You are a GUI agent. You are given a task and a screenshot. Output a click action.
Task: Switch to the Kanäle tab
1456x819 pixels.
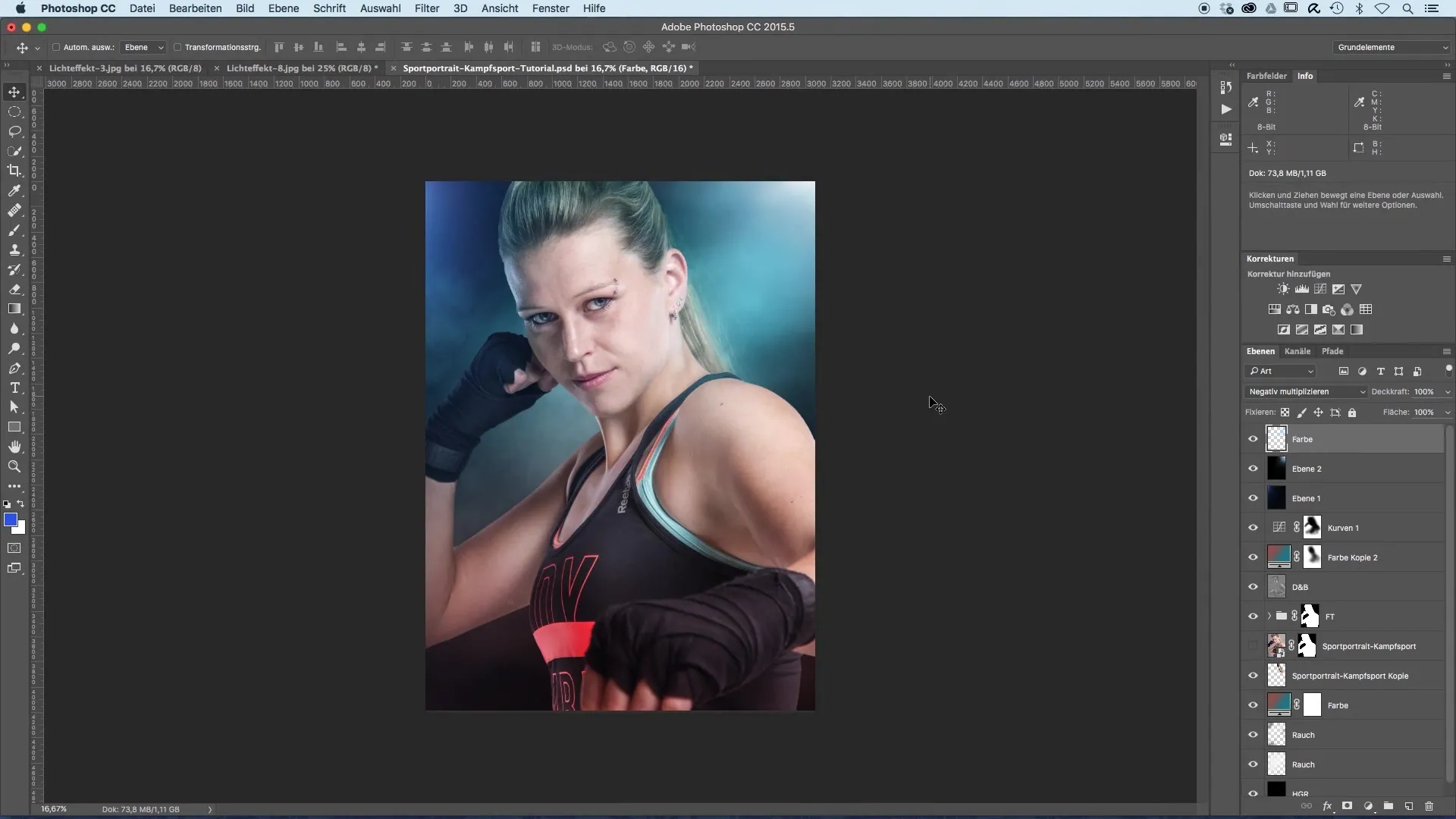1298,351
